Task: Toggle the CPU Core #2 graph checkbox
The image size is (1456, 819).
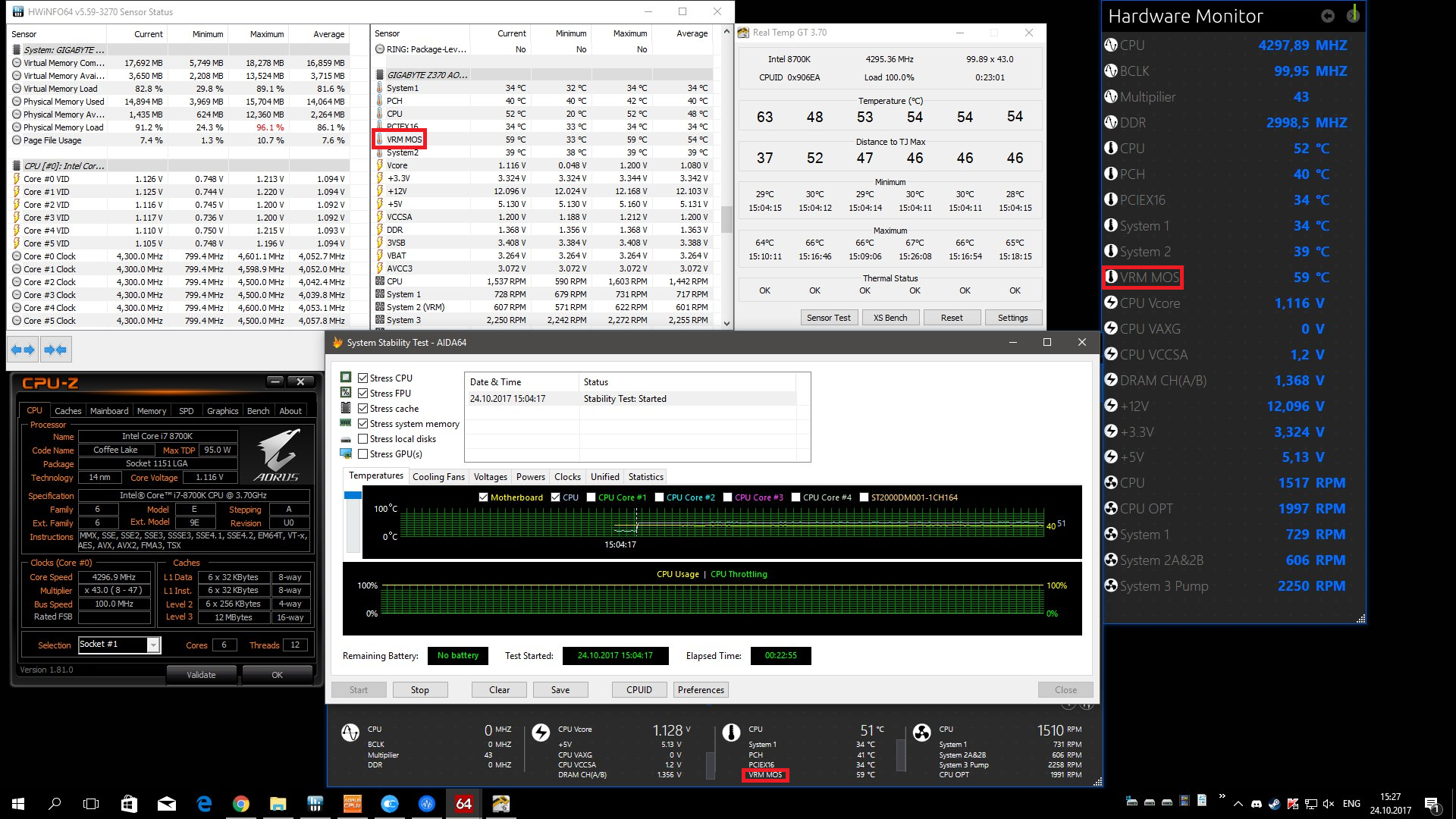Action: 659,497
